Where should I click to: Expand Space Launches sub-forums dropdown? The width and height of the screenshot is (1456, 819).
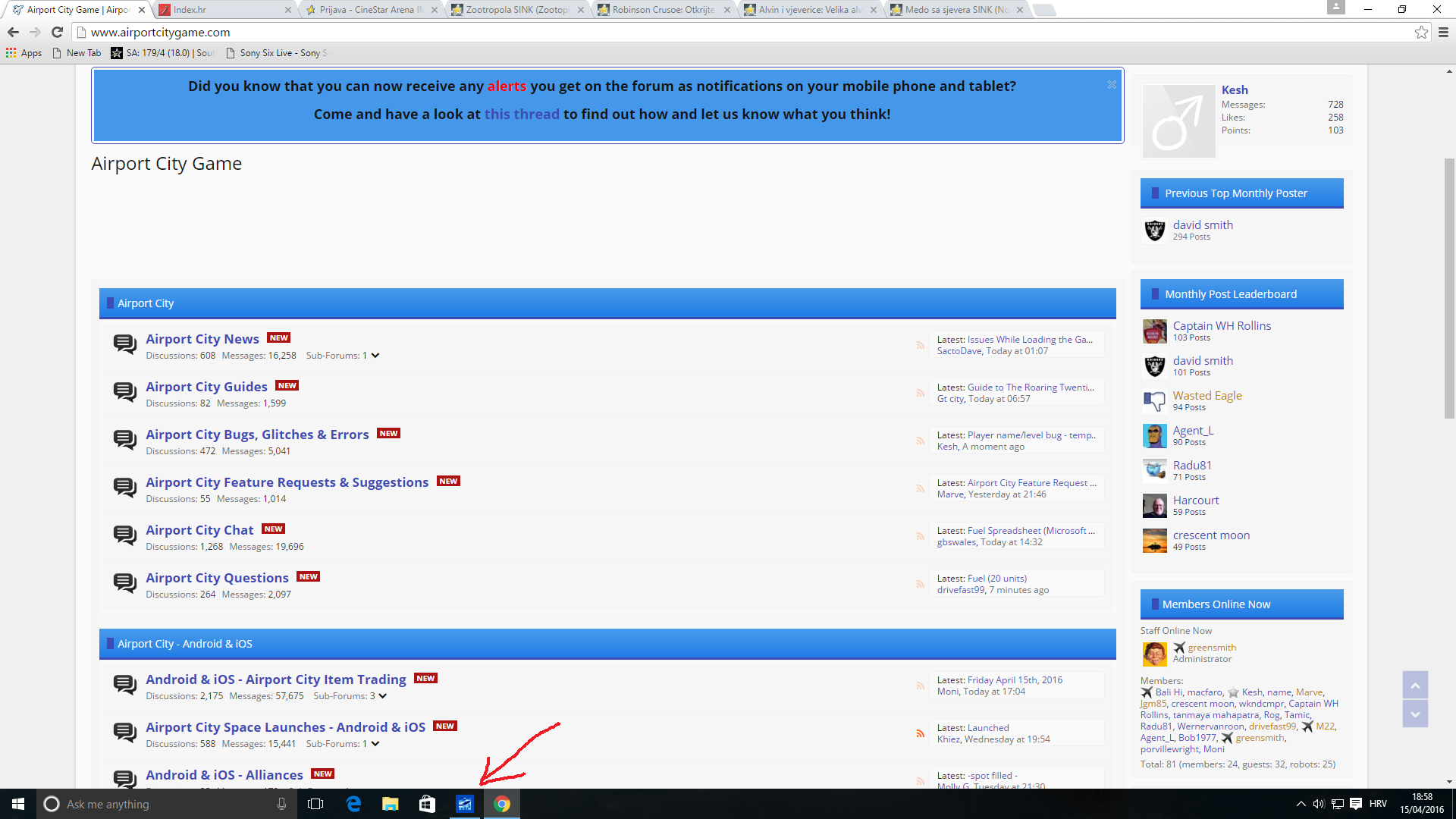[375, 744]
